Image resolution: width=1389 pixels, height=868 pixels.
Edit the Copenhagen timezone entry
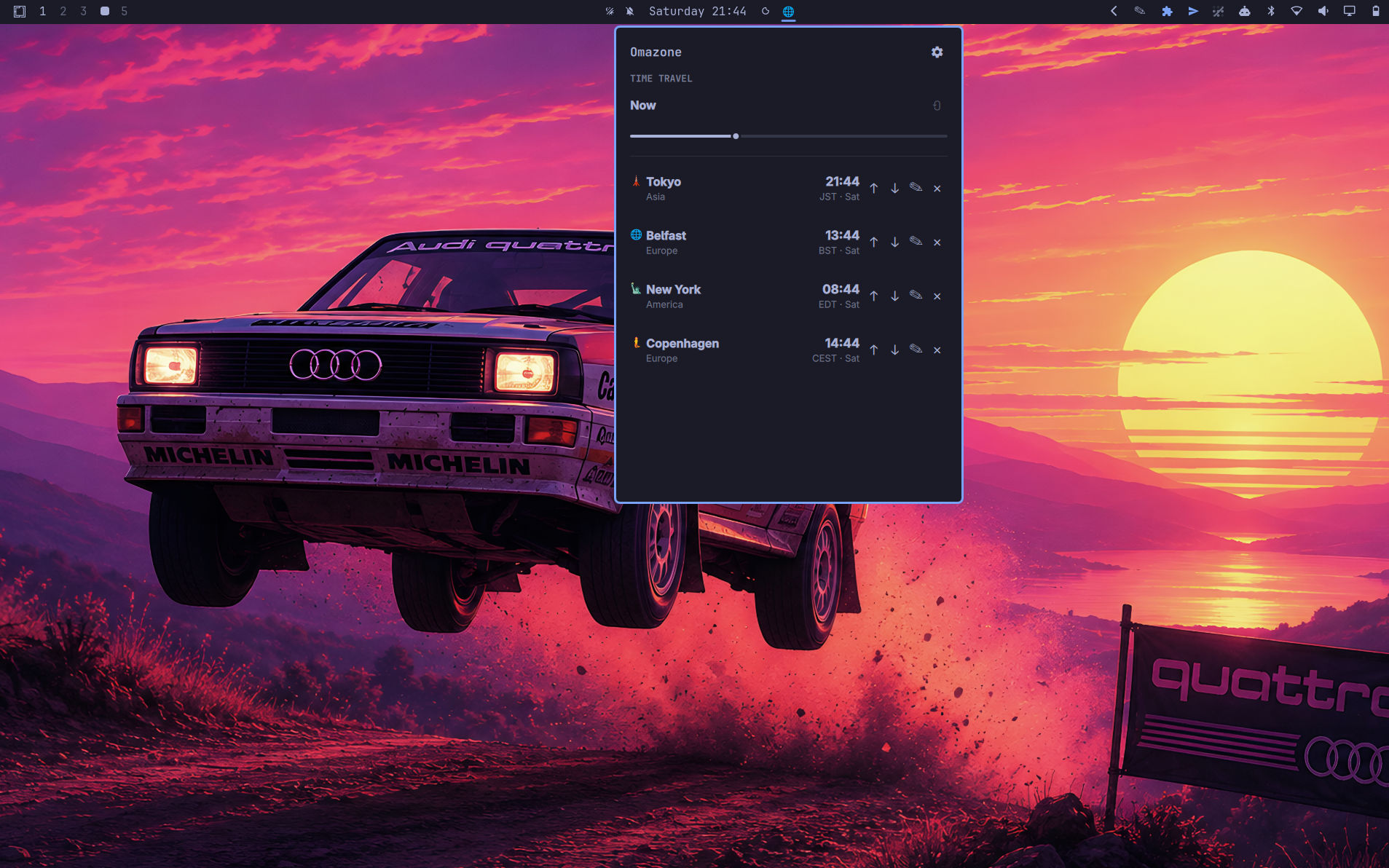[916, 350]
